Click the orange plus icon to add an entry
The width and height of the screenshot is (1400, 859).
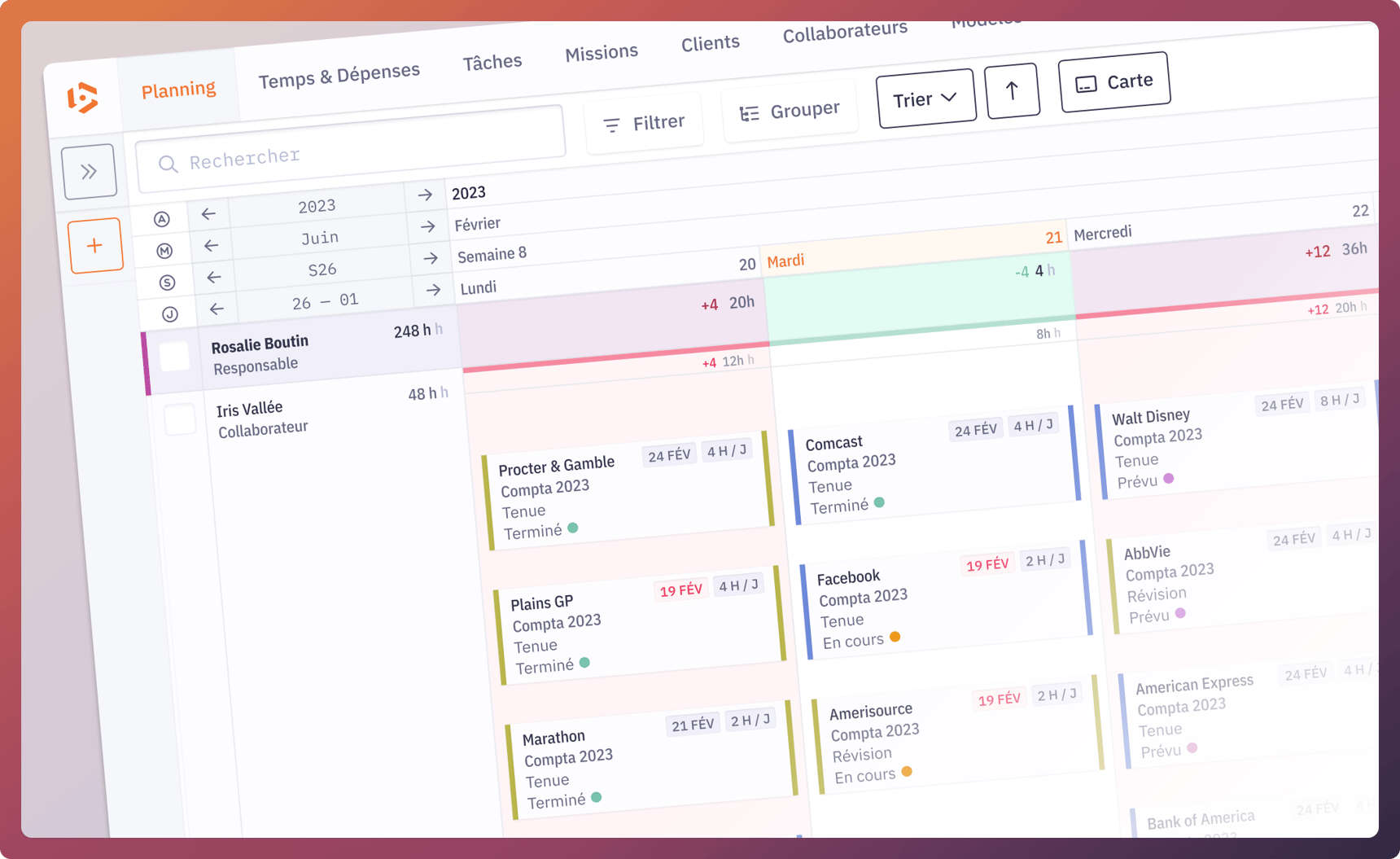96,244
